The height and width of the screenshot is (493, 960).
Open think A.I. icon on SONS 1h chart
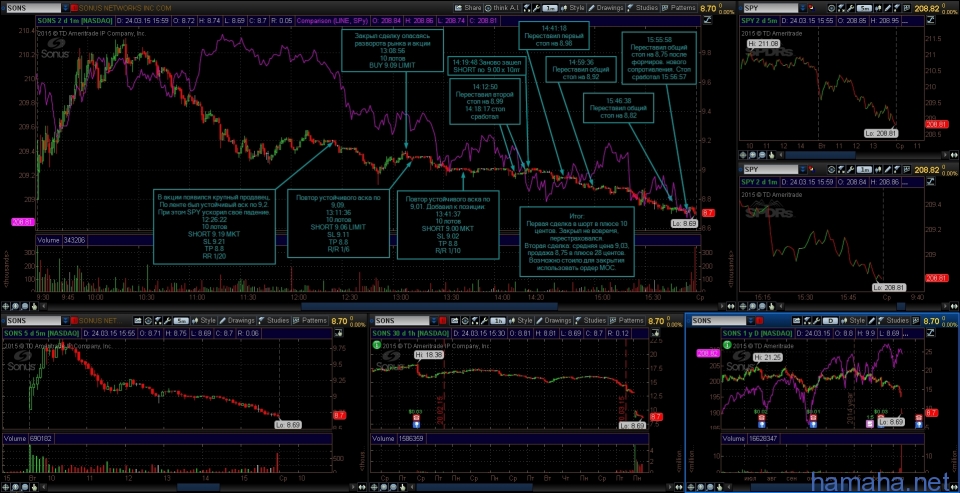coord(465,320)
